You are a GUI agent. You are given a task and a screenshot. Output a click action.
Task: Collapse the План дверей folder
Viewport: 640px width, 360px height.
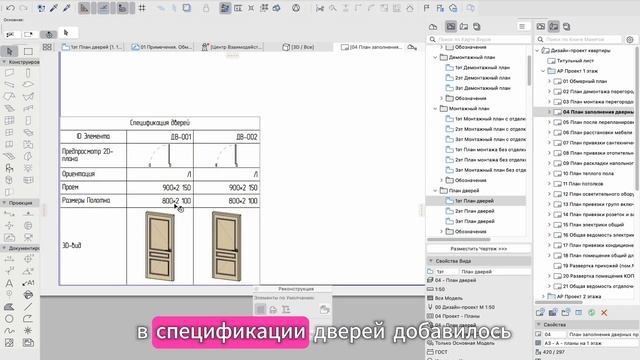coord(435,191)
